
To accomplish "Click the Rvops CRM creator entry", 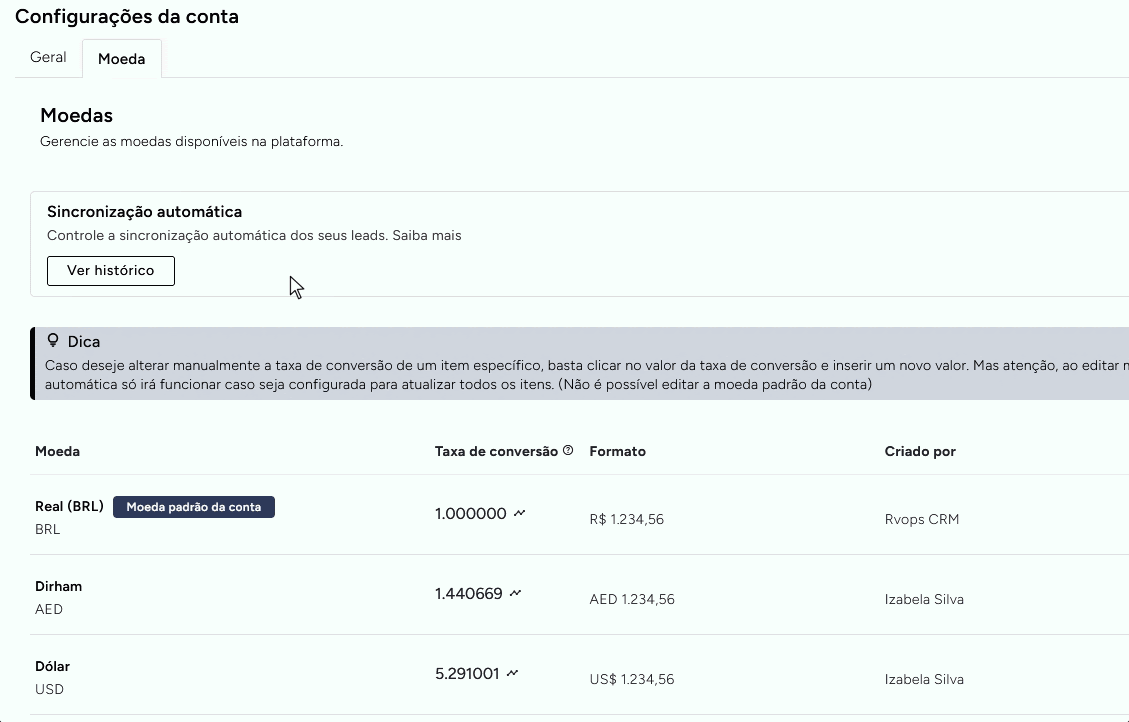I will pyautogui.click(x=922, y=519).
